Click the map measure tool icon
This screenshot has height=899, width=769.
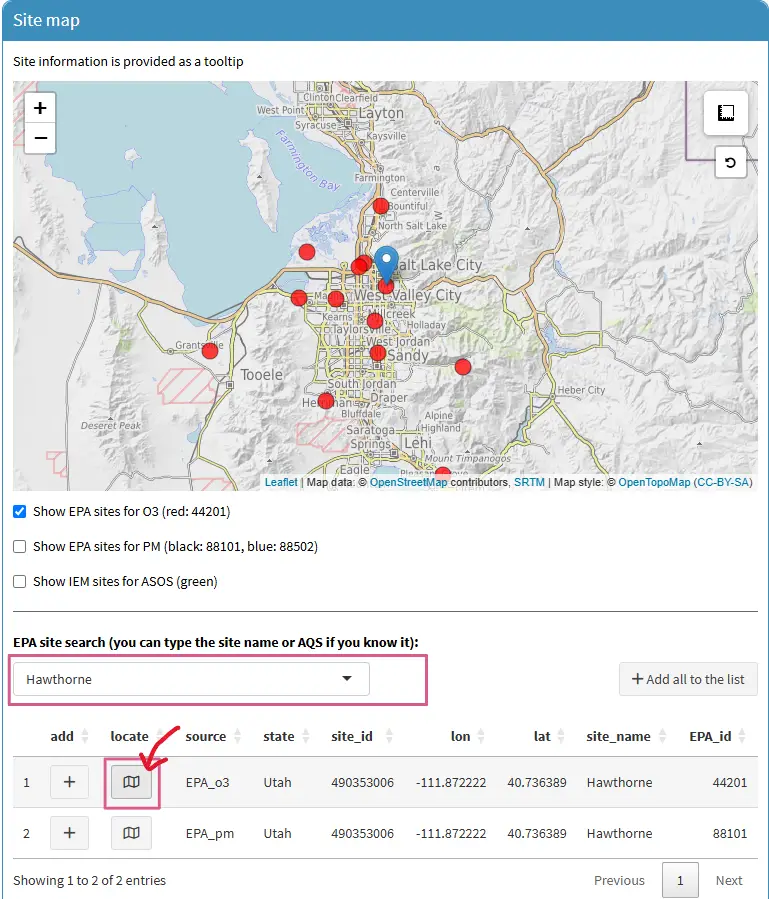[726, 112]
